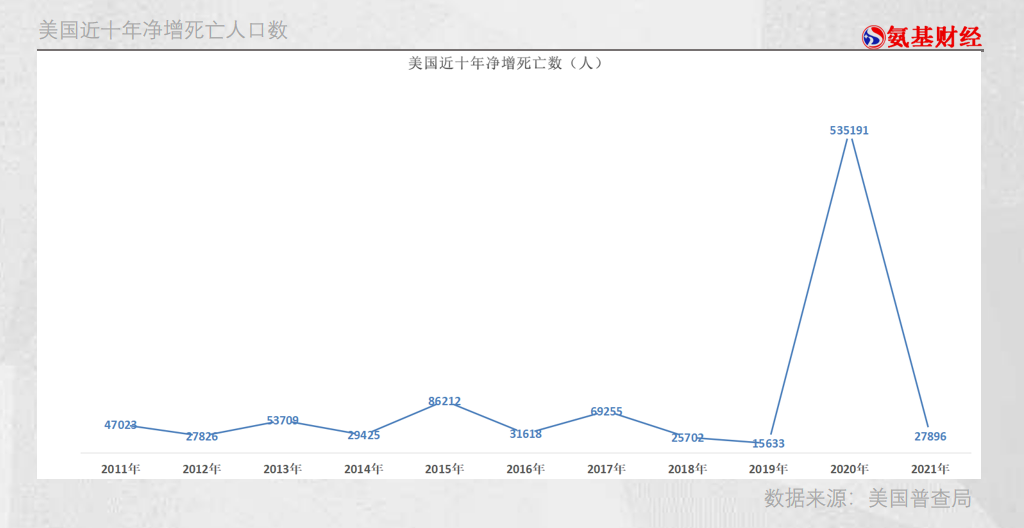1024x528 pixels.
Task: Click the 2011年 axis label
Action: (x=121, y=468)
